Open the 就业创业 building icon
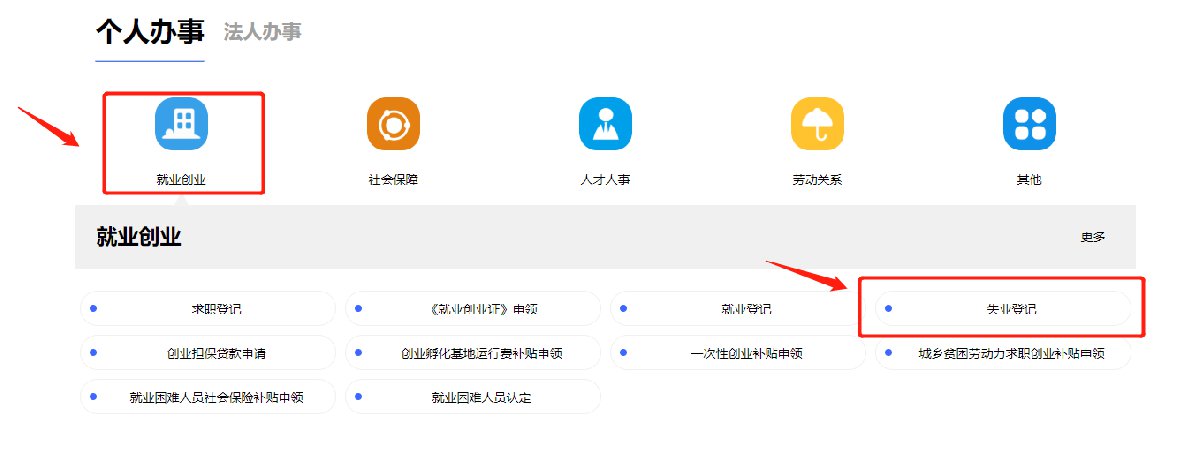This screenshot has width=1200, height=457. 181,124
